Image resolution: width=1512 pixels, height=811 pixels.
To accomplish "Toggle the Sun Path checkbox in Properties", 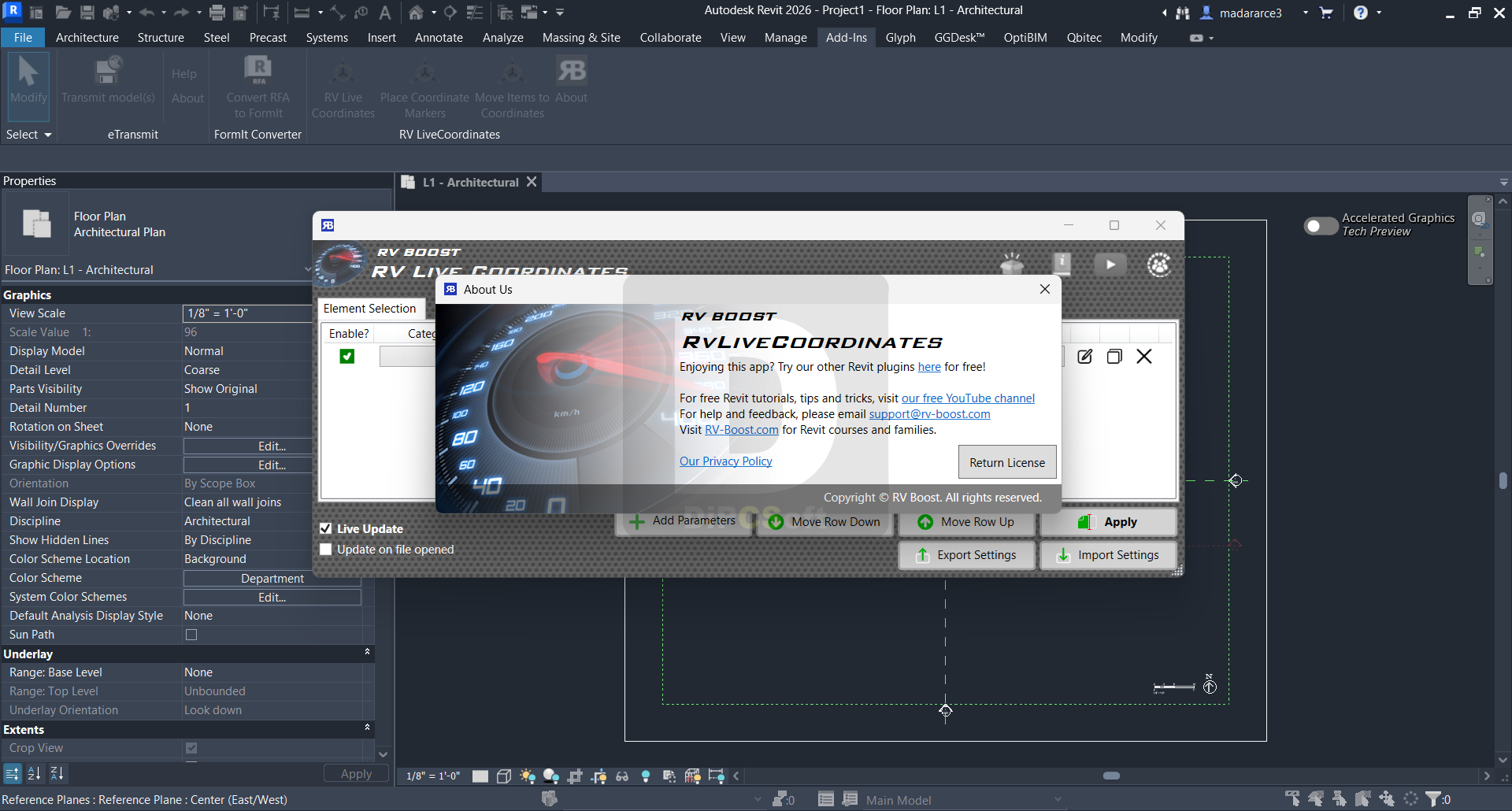I will 191,635.
